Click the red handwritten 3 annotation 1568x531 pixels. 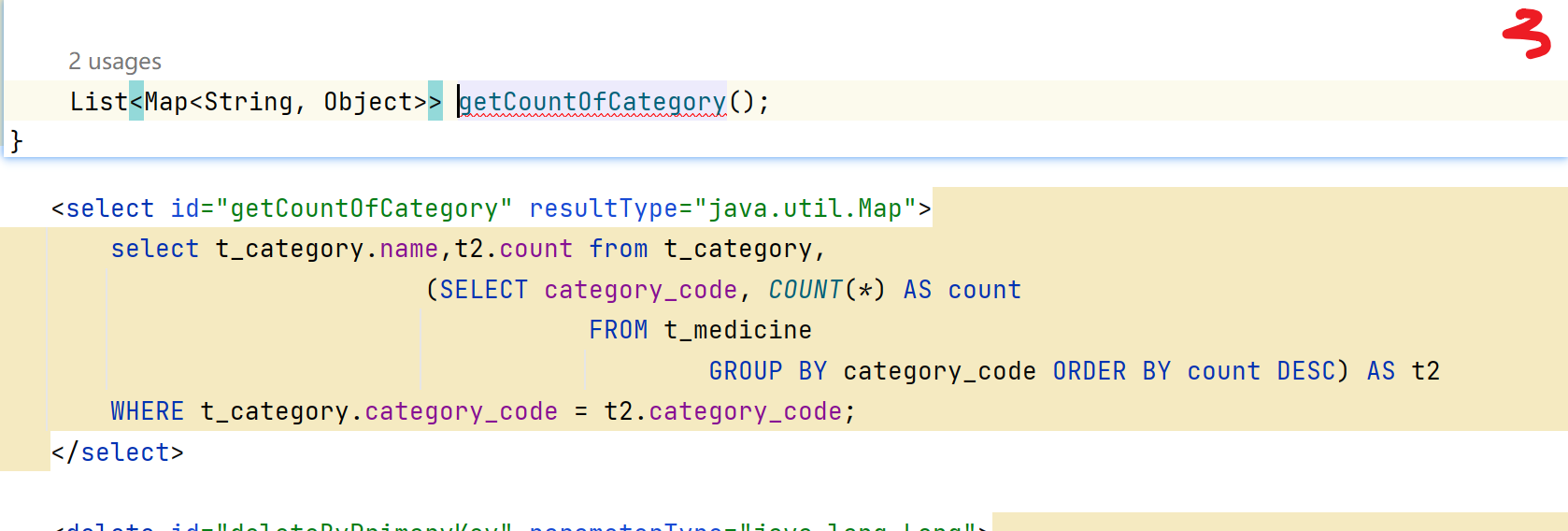point(1526,35)
